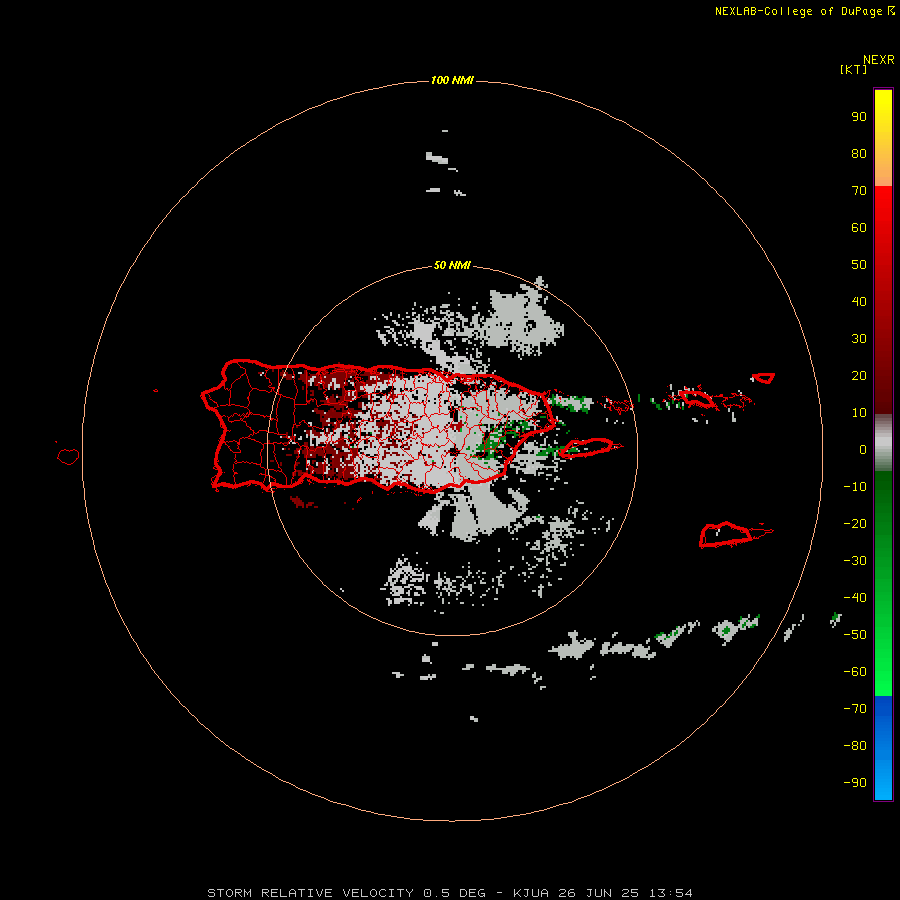Click the -60 value on velocity scale
900x900 pixels.
click(855, 672)
